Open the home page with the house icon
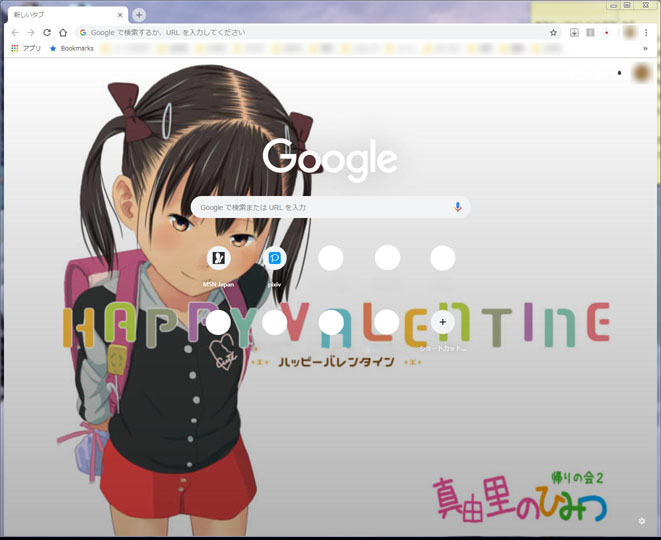Viewport: 661px width, 540px height. coord(63,32)
